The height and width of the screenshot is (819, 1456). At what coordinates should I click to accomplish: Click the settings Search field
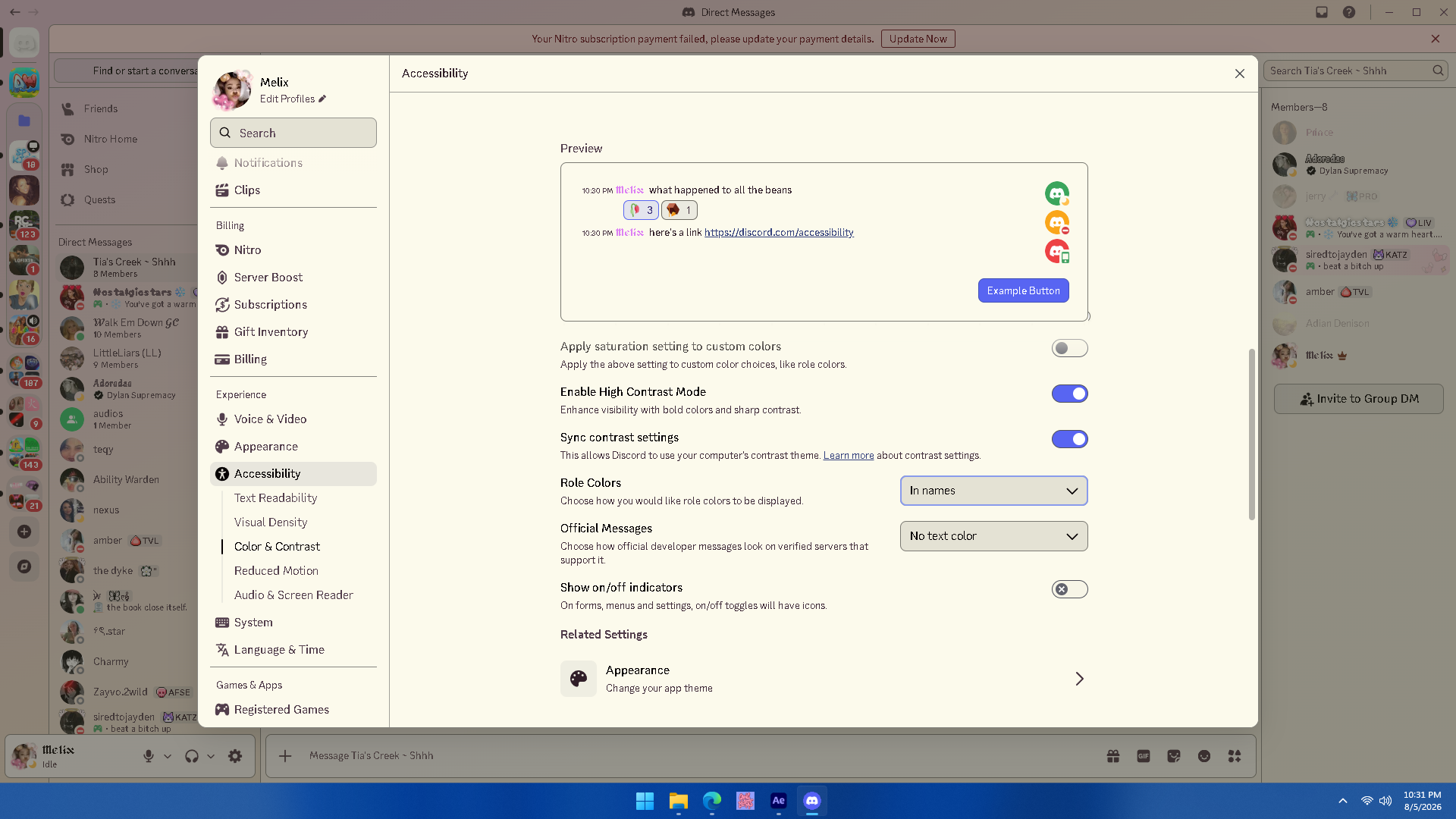coord(293,133)
